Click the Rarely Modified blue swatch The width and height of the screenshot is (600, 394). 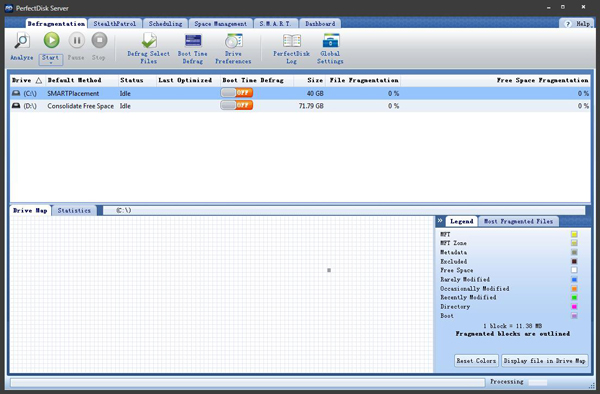[574, 279]
